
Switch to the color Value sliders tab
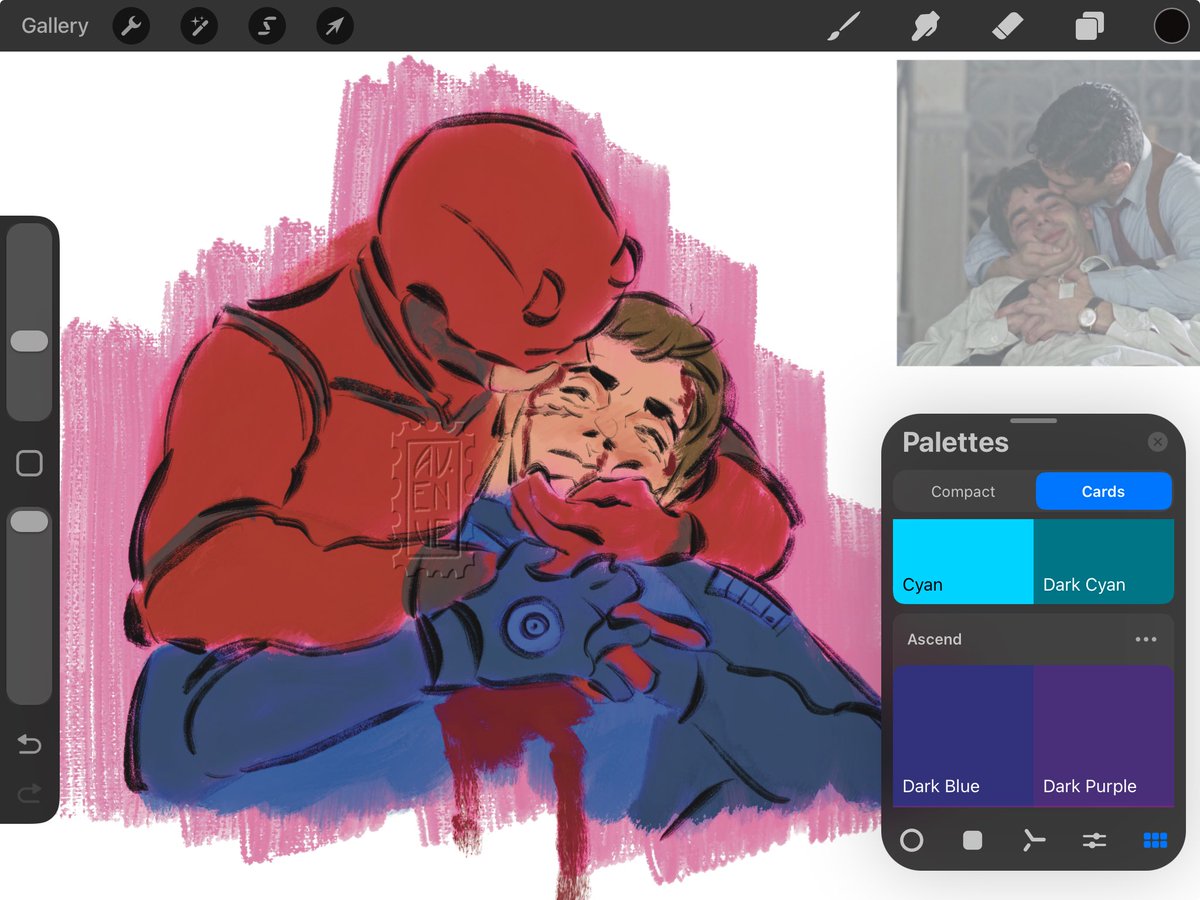click(1094, 841)
